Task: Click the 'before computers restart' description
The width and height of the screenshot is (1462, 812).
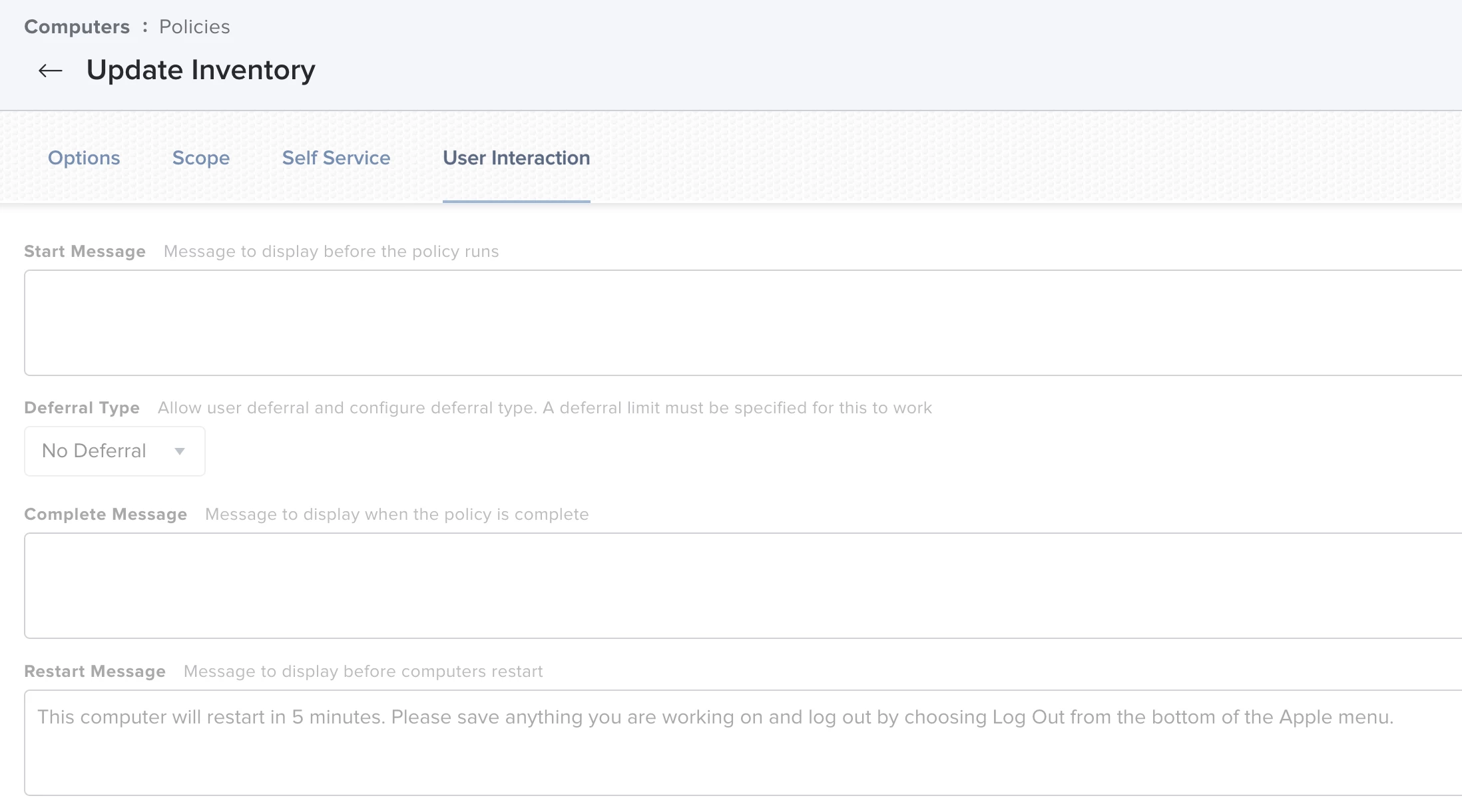Action: coord(363,672)
